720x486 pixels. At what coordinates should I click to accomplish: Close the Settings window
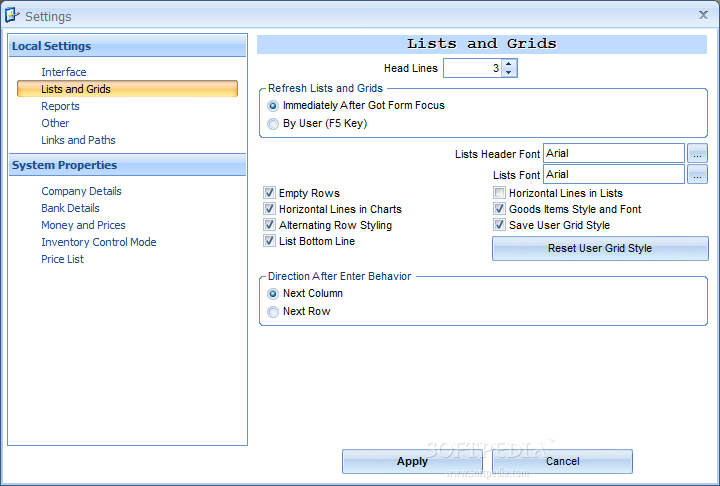(x=703, y=15)
